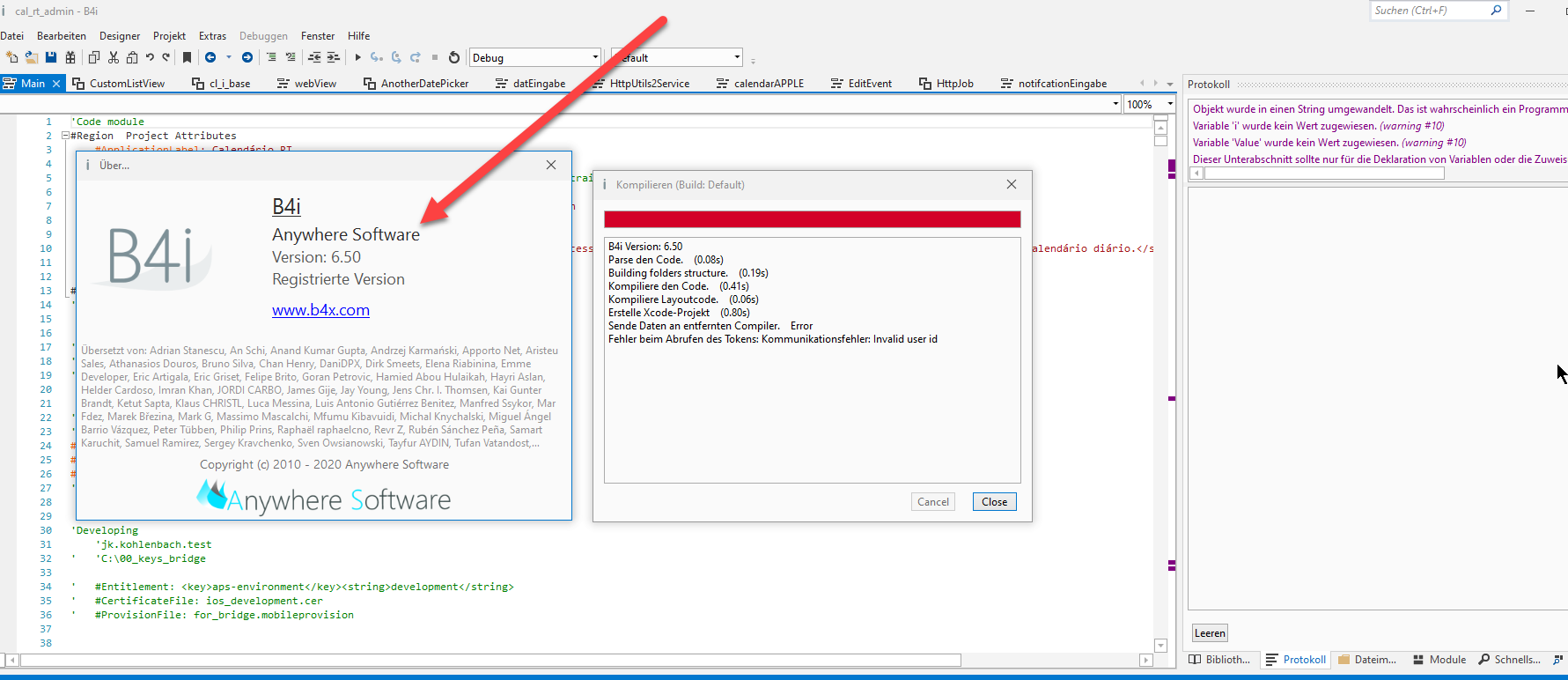
Task: Click the last icon in the bottom panel tab strip
Action: [1557, 659]
